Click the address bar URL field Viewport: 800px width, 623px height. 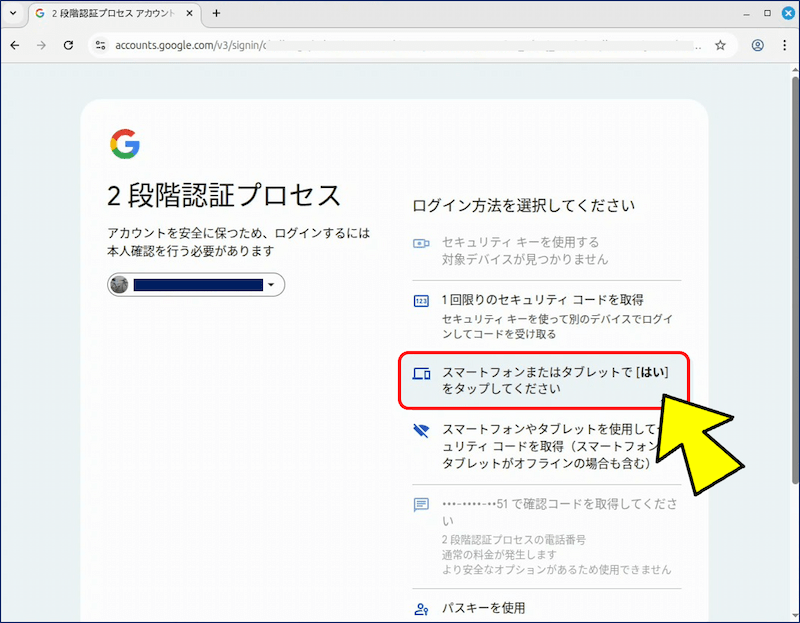coord(400,46)
